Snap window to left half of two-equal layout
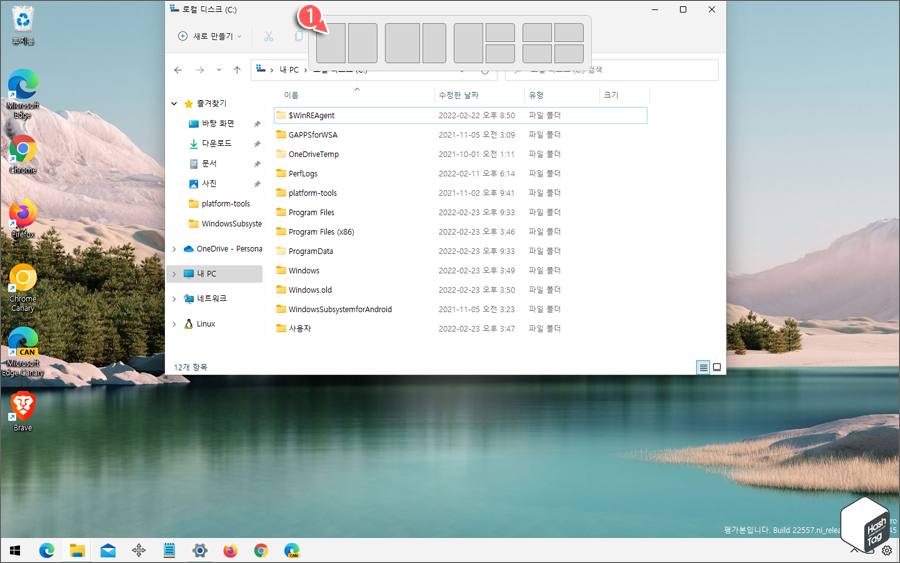Viewport: 900px width, 563px height. tap(331, 43)
